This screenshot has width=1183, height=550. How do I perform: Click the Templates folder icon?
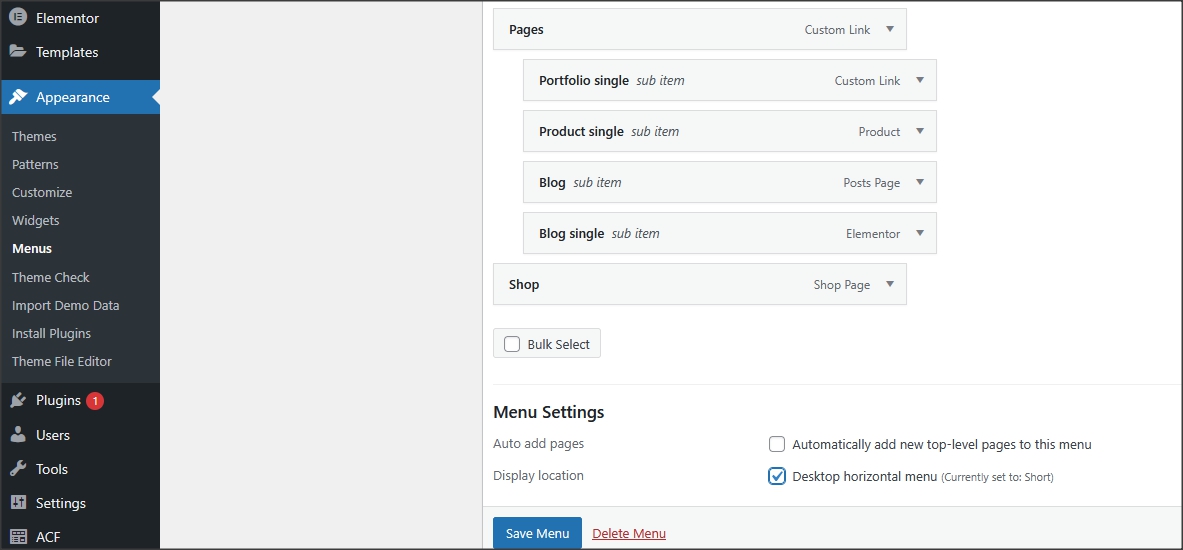(x=18, y=52)
